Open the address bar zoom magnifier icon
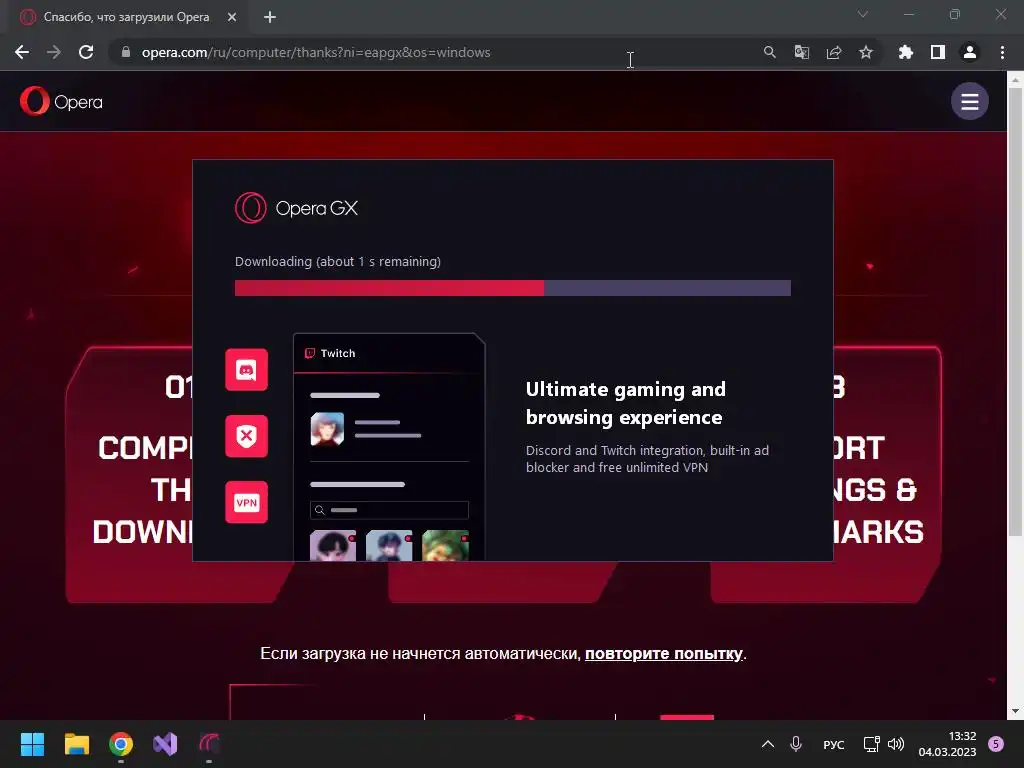This screenshot has width=1024, height=768. click(x=769, y=52)
